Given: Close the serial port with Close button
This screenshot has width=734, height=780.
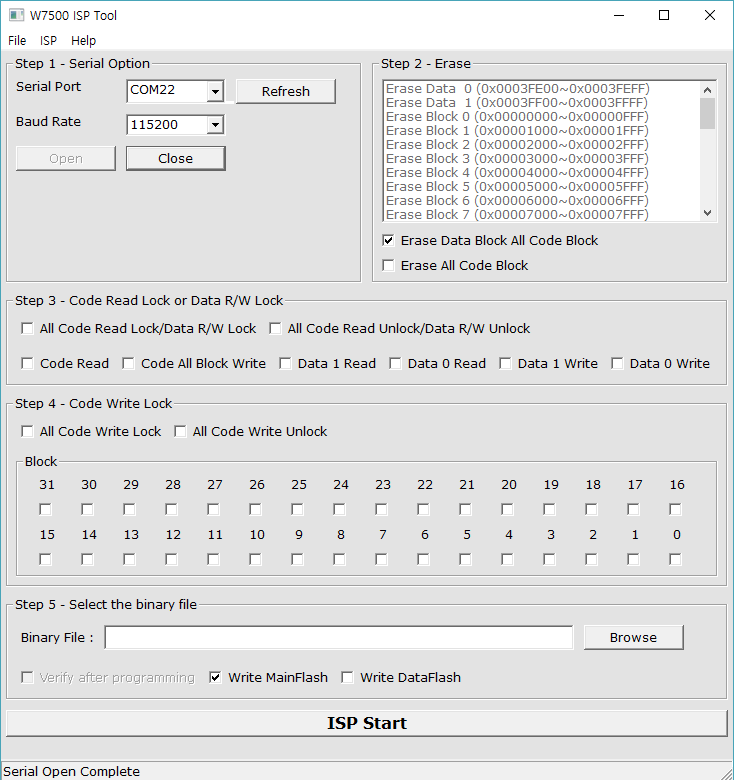Looking at the screenshot, I should pyautogui.click(x=176, y=159).
